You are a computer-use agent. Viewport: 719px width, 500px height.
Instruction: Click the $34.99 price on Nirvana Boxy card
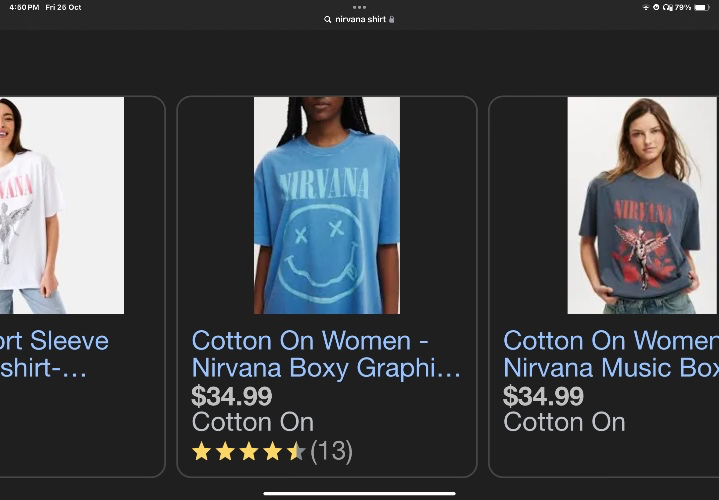pos(232,396)
